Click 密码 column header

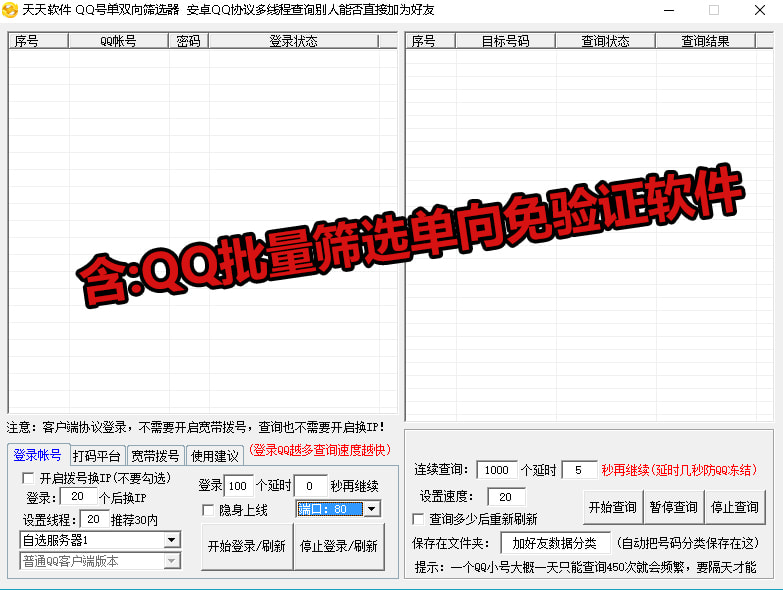pyautogui.click(x=188, y=41)
